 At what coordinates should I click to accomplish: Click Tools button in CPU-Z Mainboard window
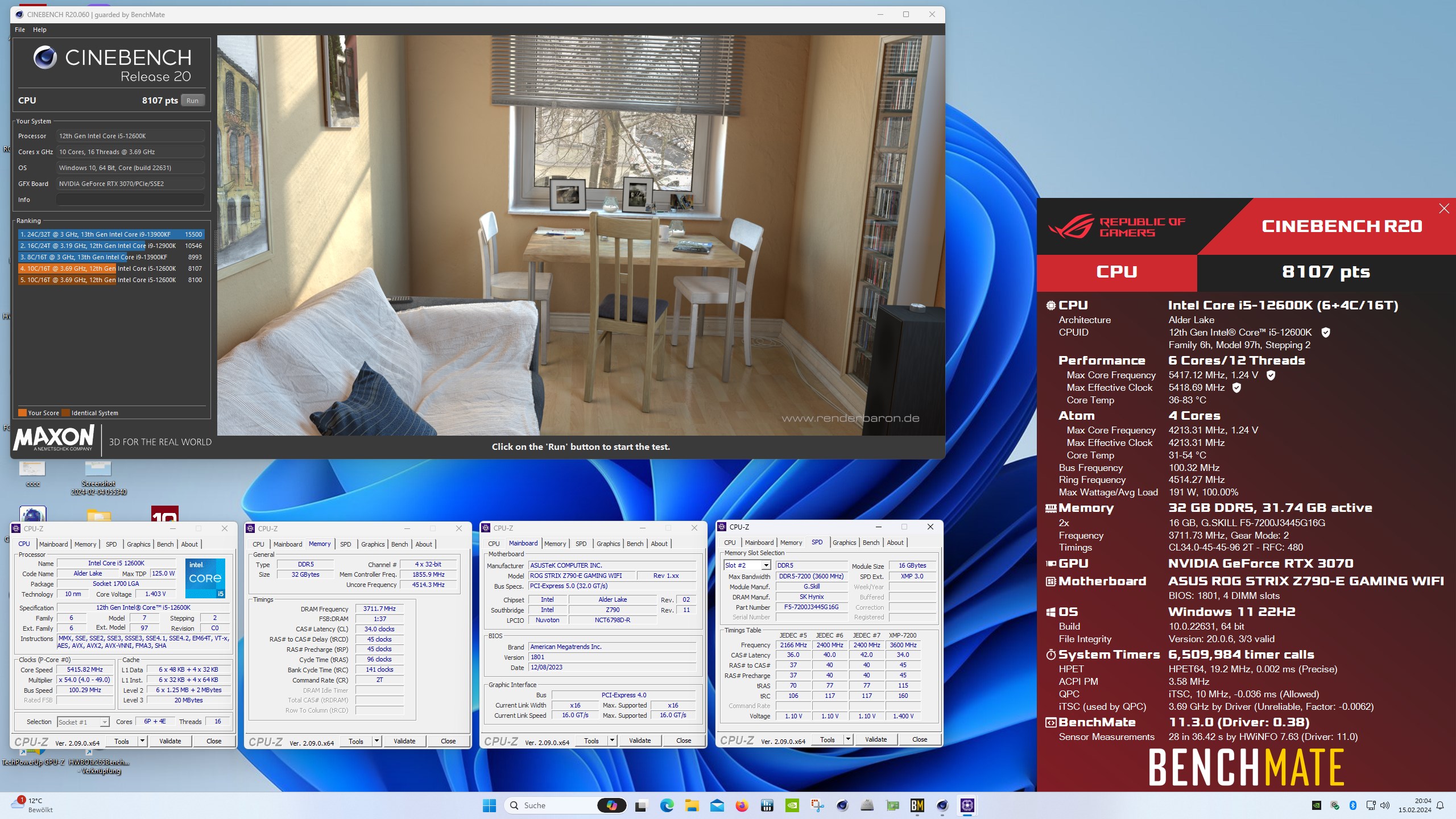pyautogui.click(x=591, y=741)
